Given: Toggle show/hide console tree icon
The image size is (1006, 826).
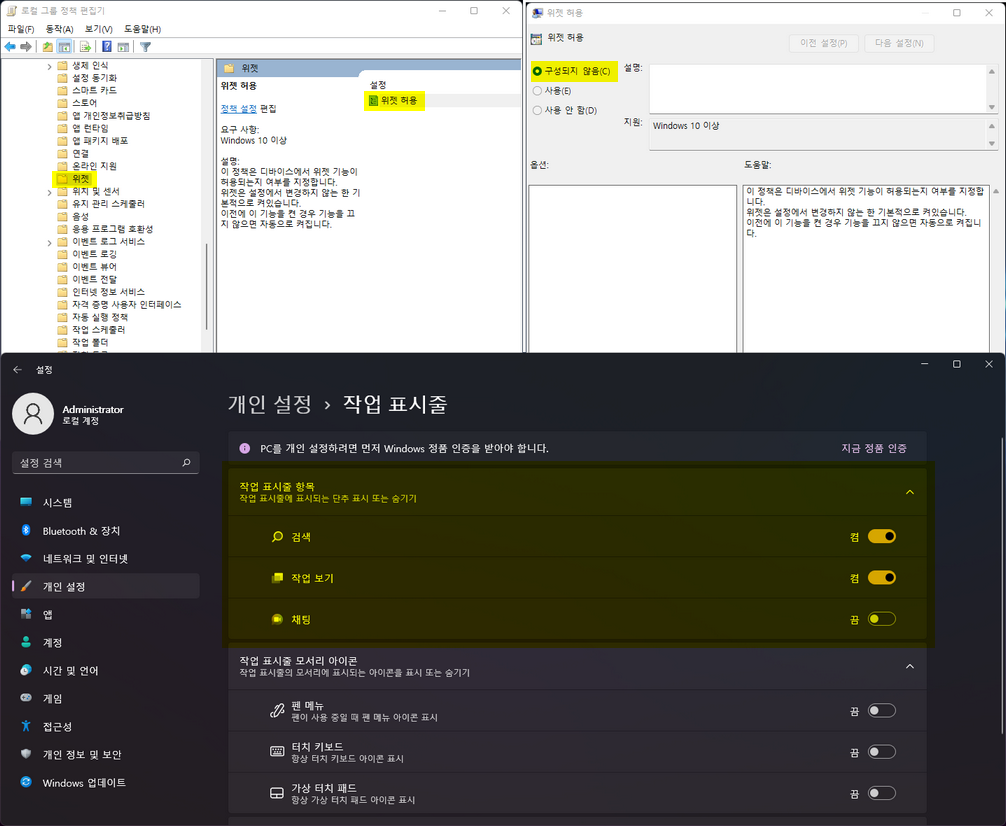Looking at the screenshot, I should click(64, 46).
